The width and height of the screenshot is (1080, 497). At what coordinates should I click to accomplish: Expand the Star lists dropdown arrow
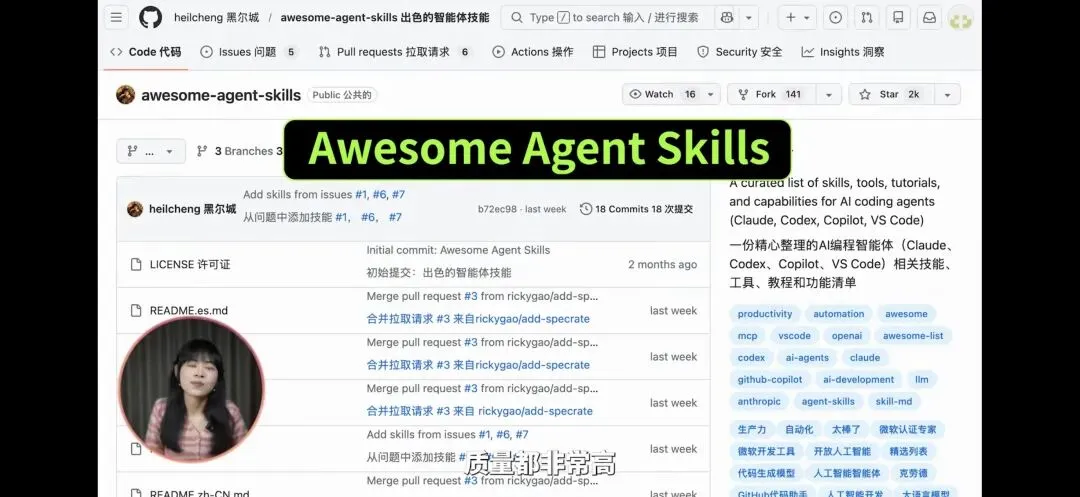(x=947, y=94)
